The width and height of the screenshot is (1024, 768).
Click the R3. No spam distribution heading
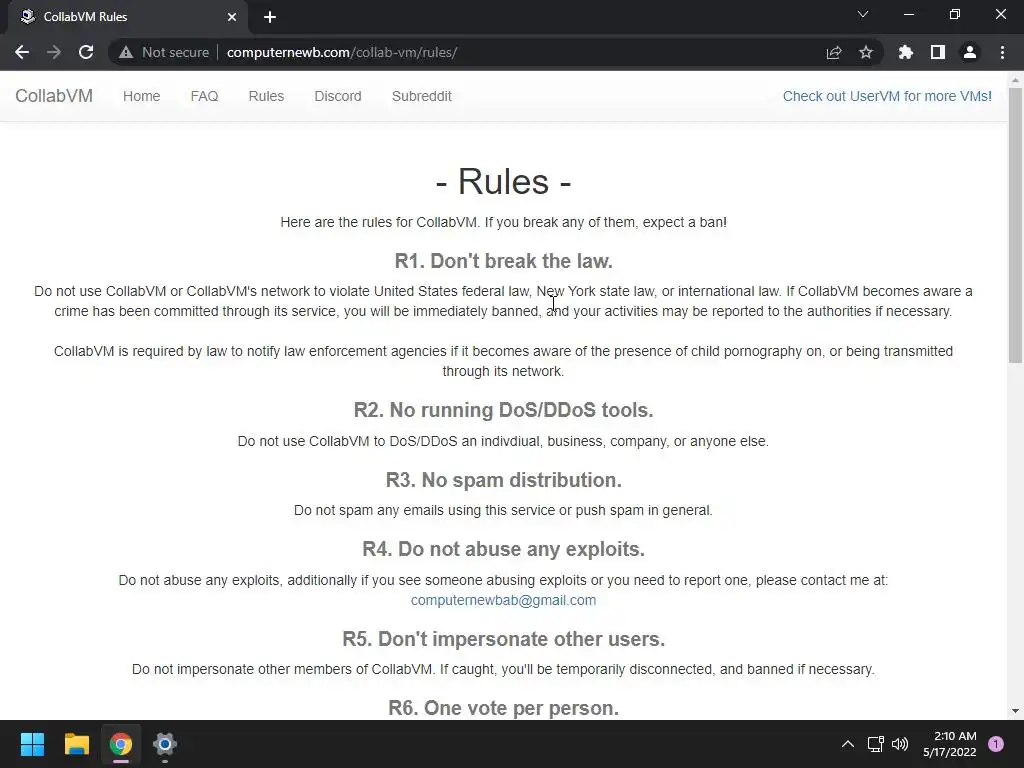click(504, 480)
